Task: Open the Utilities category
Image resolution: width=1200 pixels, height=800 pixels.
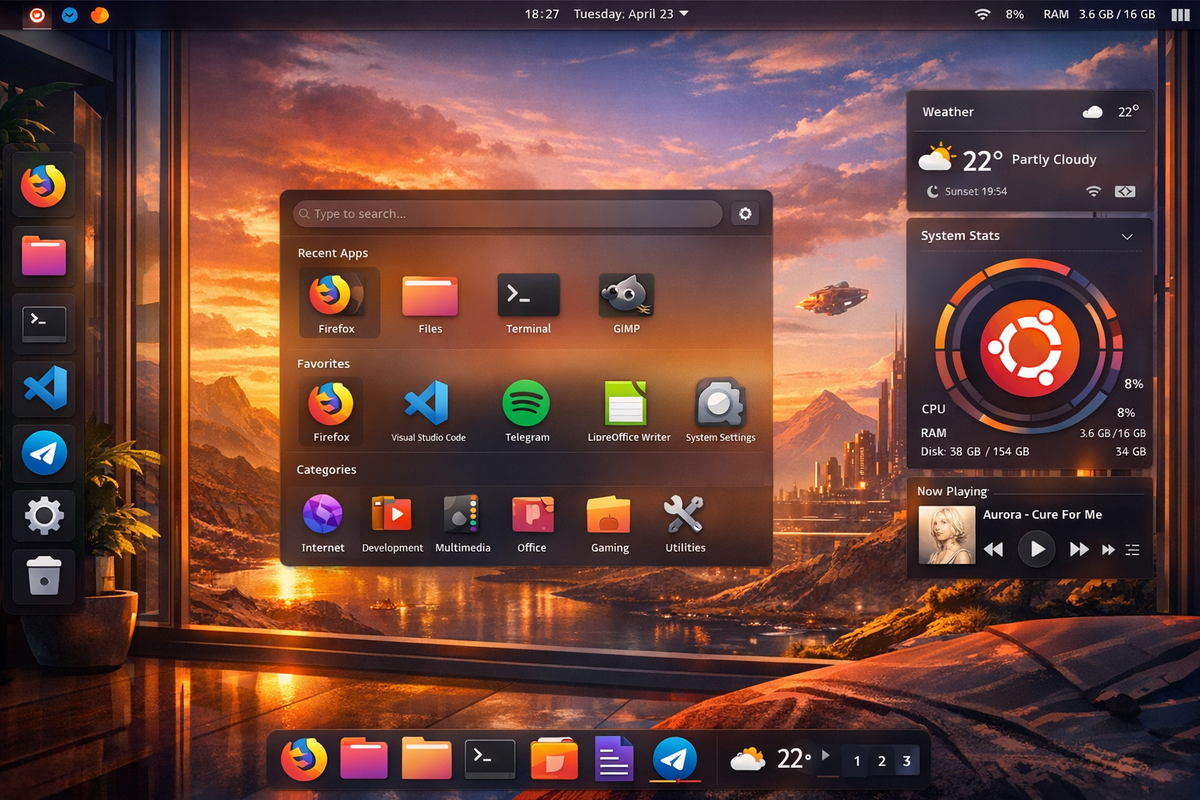Action: [685, 523]
